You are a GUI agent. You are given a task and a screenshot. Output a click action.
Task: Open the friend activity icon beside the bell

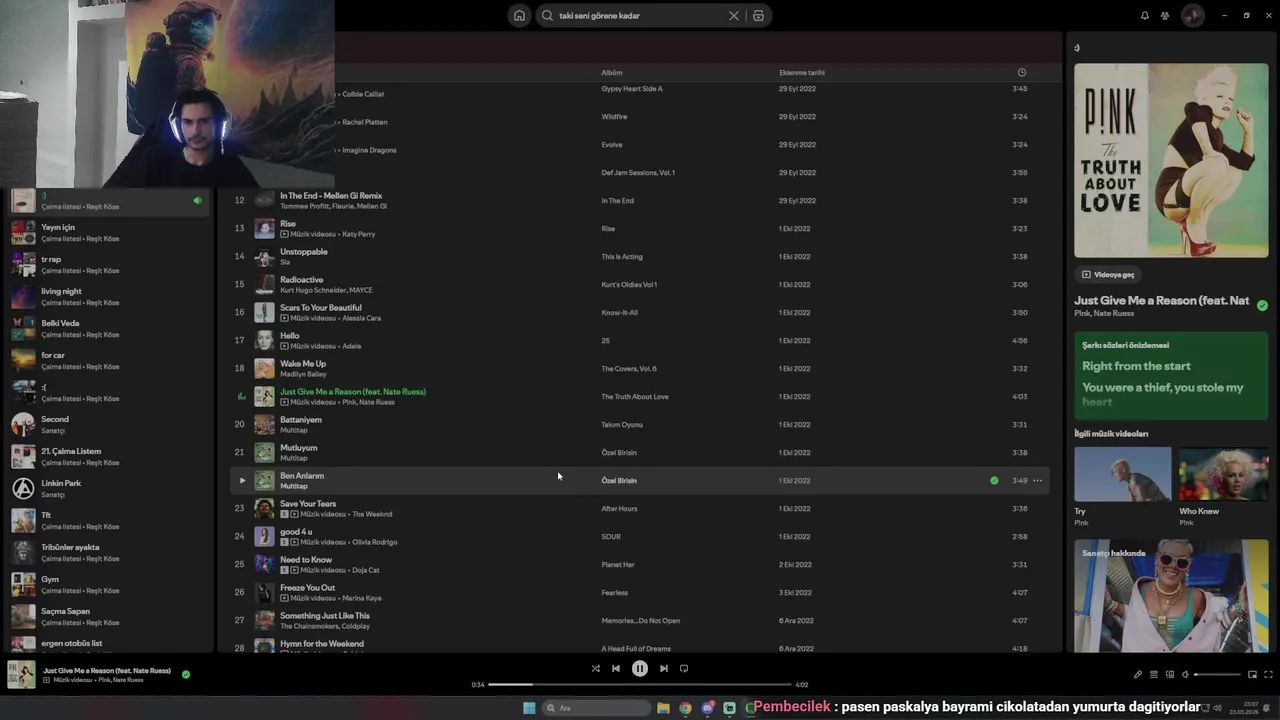point(1165,16)
